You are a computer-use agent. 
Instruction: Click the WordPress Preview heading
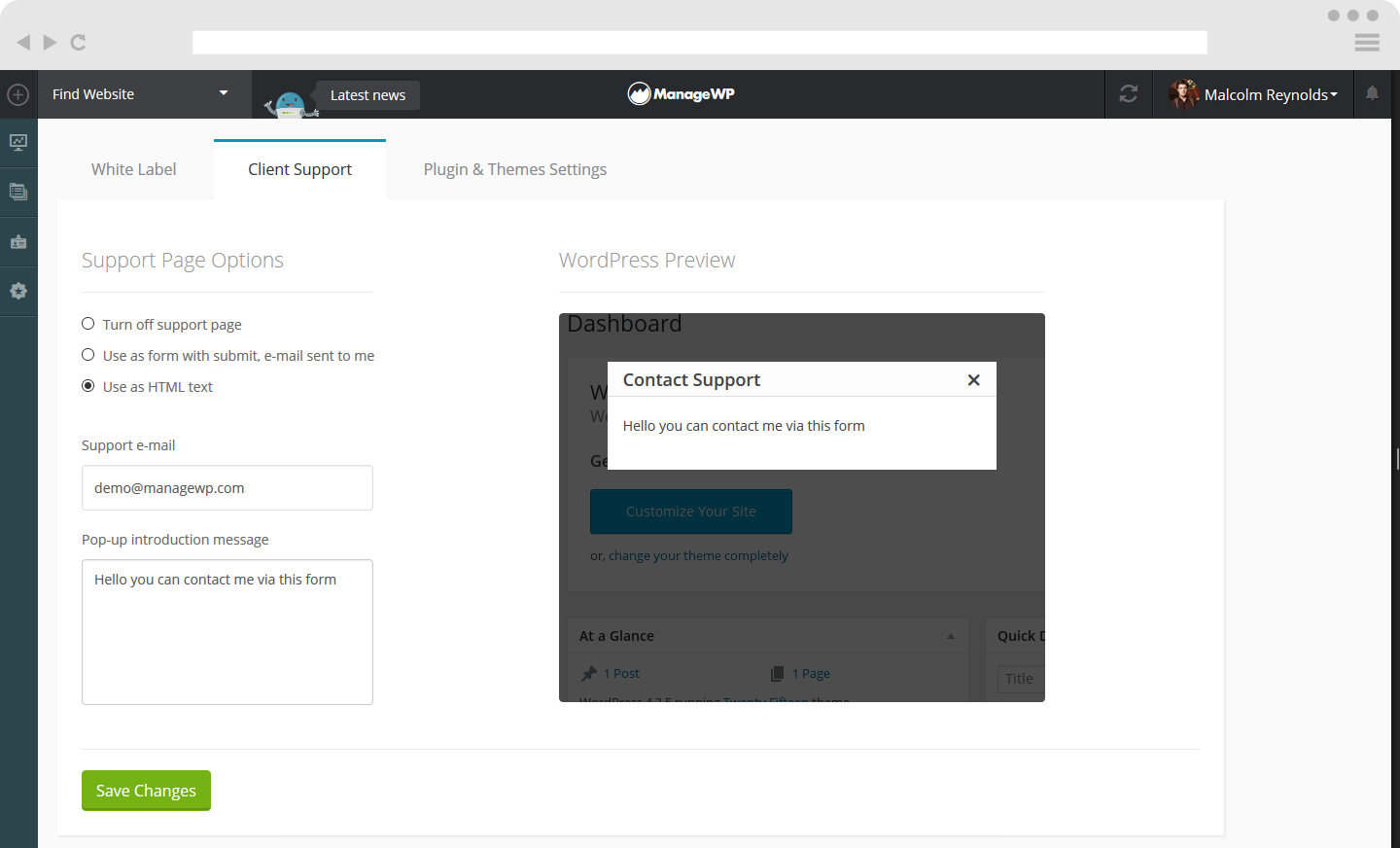[647, 260]
